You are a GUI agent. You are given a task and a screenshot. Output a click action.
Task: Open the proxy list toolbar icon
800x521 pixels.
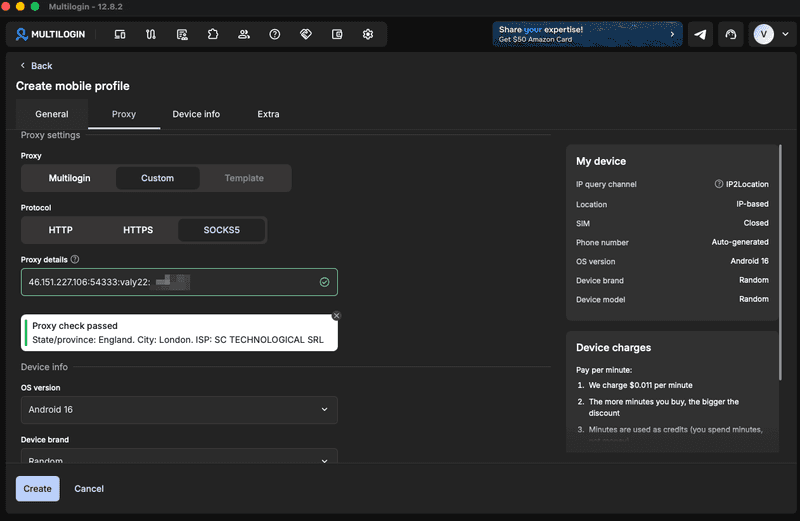click(x=182, y=34)
